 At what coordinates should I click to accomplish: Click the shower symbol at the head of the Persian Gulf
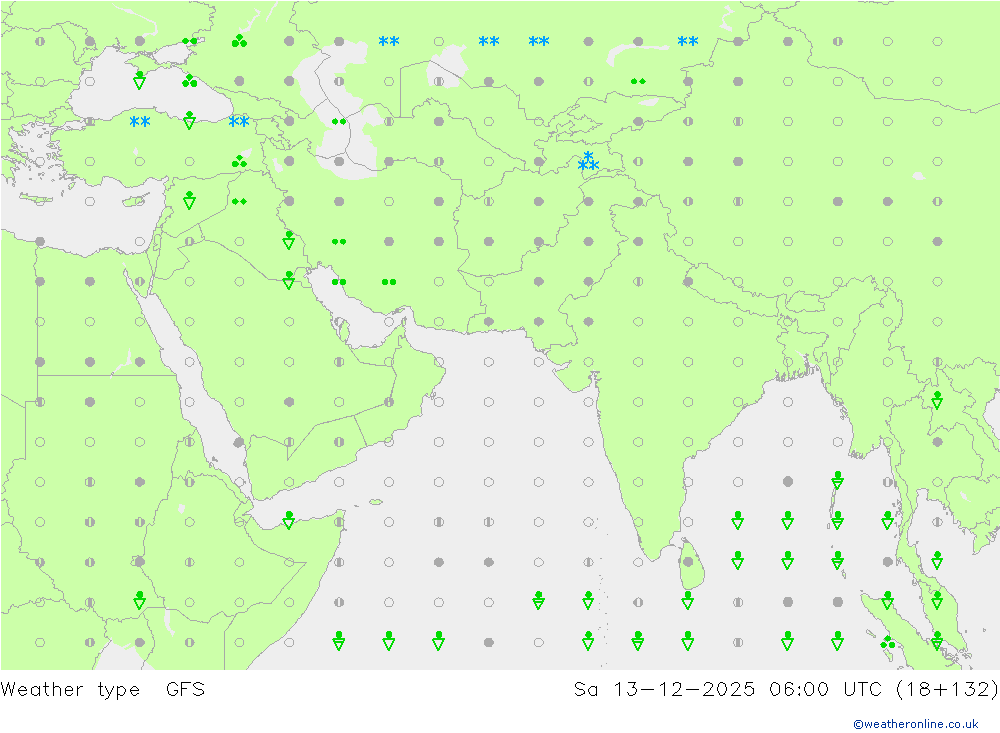[288, 280]
